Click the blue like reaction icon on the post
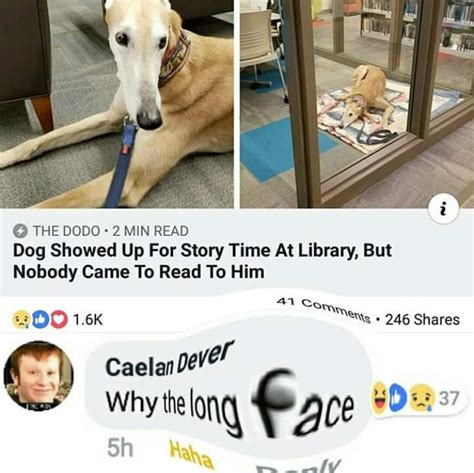 click(x=40, y=320)
